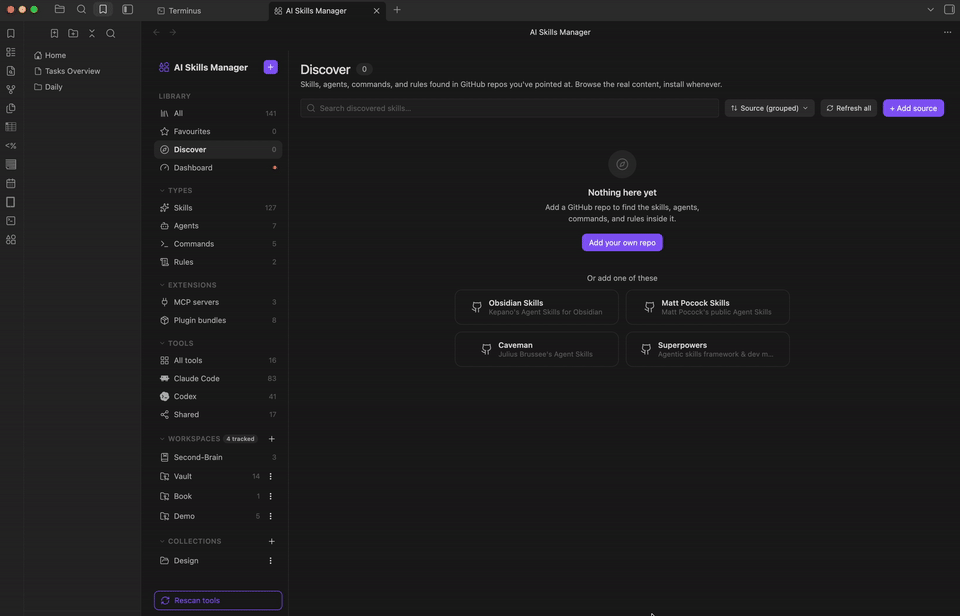The width and height of the screenshot is (960, 616).
Task: Open a new tab with plus
Action: (x=397, y=10)
